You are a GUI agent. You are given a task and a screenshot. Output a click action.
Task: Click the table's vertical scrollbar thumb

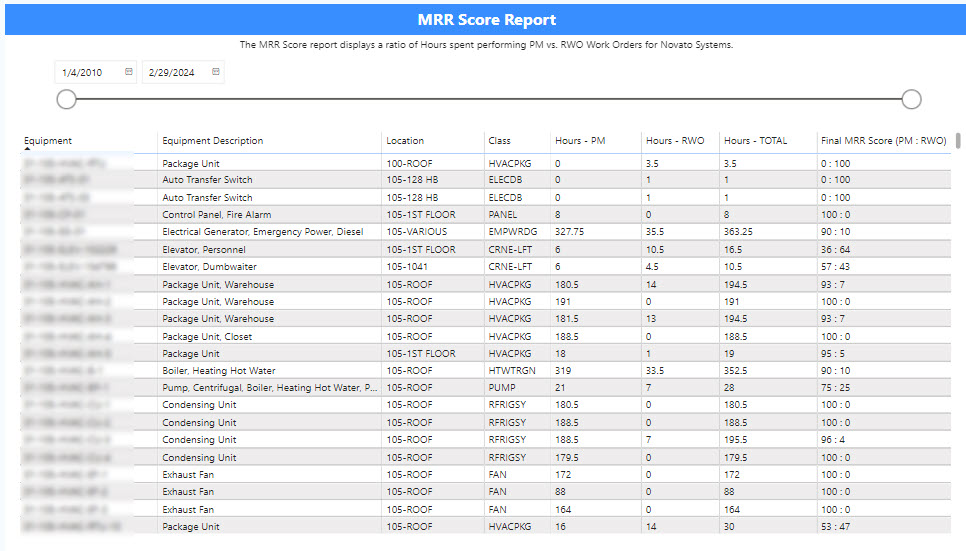[x=959, y=140]
